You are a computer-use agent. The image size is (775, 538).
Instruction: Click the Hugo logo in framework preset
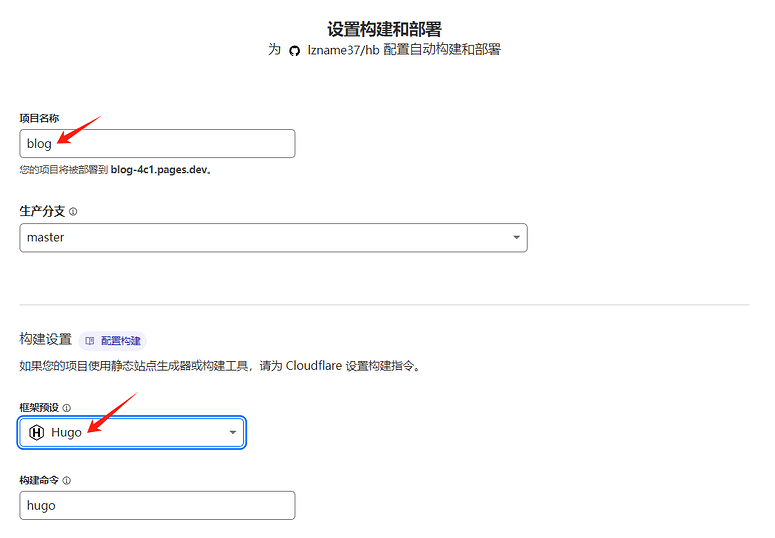(37, 432)
